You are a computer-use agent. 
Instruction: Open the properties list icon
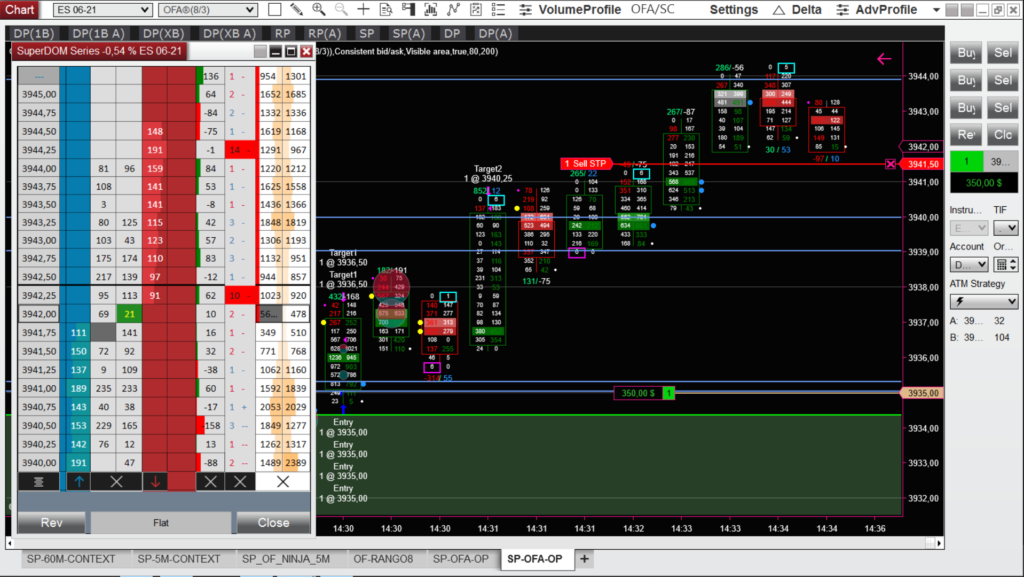498,9
